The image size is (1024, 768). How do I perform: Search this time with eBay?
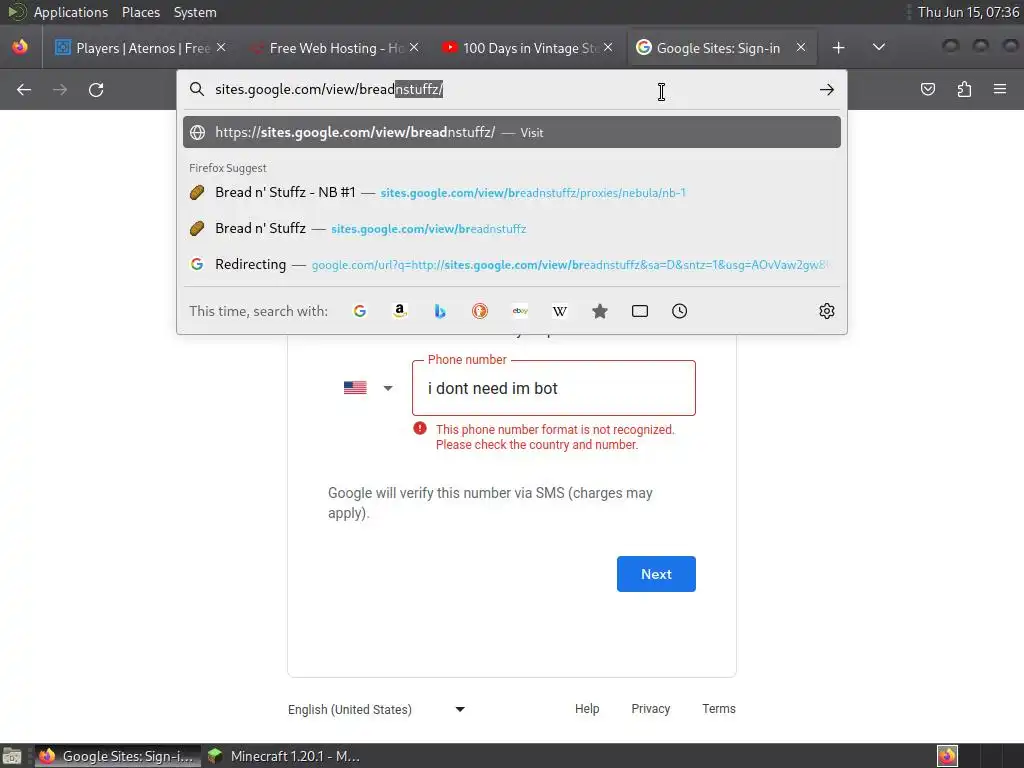(520, 312)
